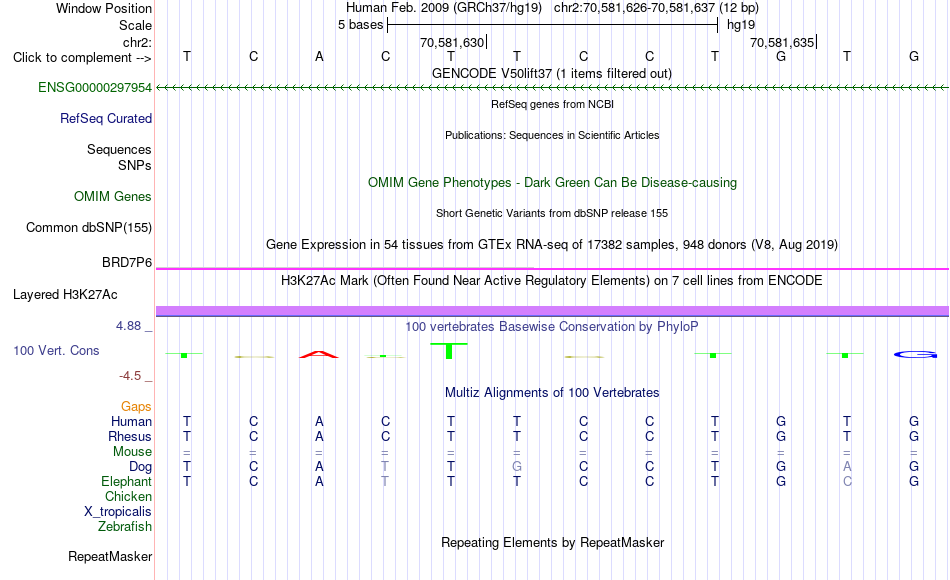Viewport: 950px width, 580px height.
Task: Click the 5 bases scale bar
Action: pos(552,25)
